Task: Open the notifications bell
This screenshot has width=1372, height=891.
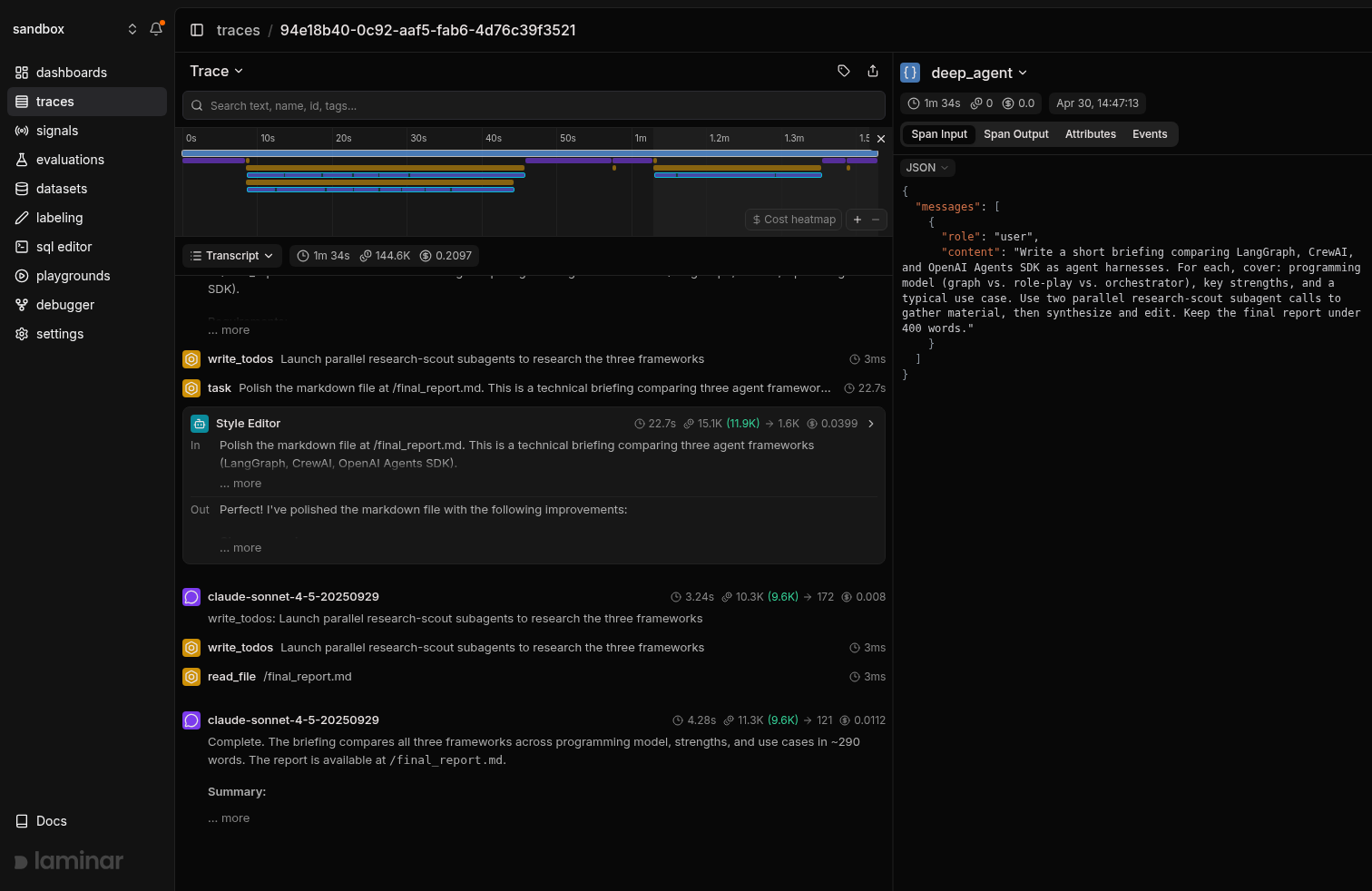Action: click(x=156, y=29)
